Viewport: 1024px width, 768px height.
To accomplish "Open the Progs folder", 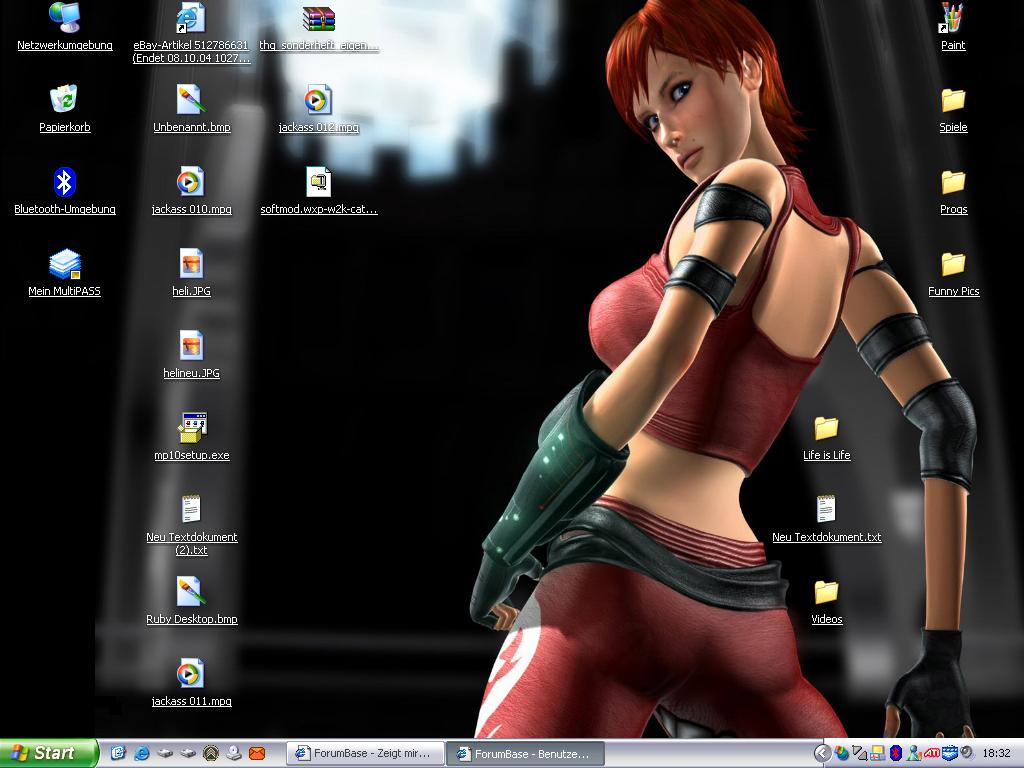I will tap(953, 182).
